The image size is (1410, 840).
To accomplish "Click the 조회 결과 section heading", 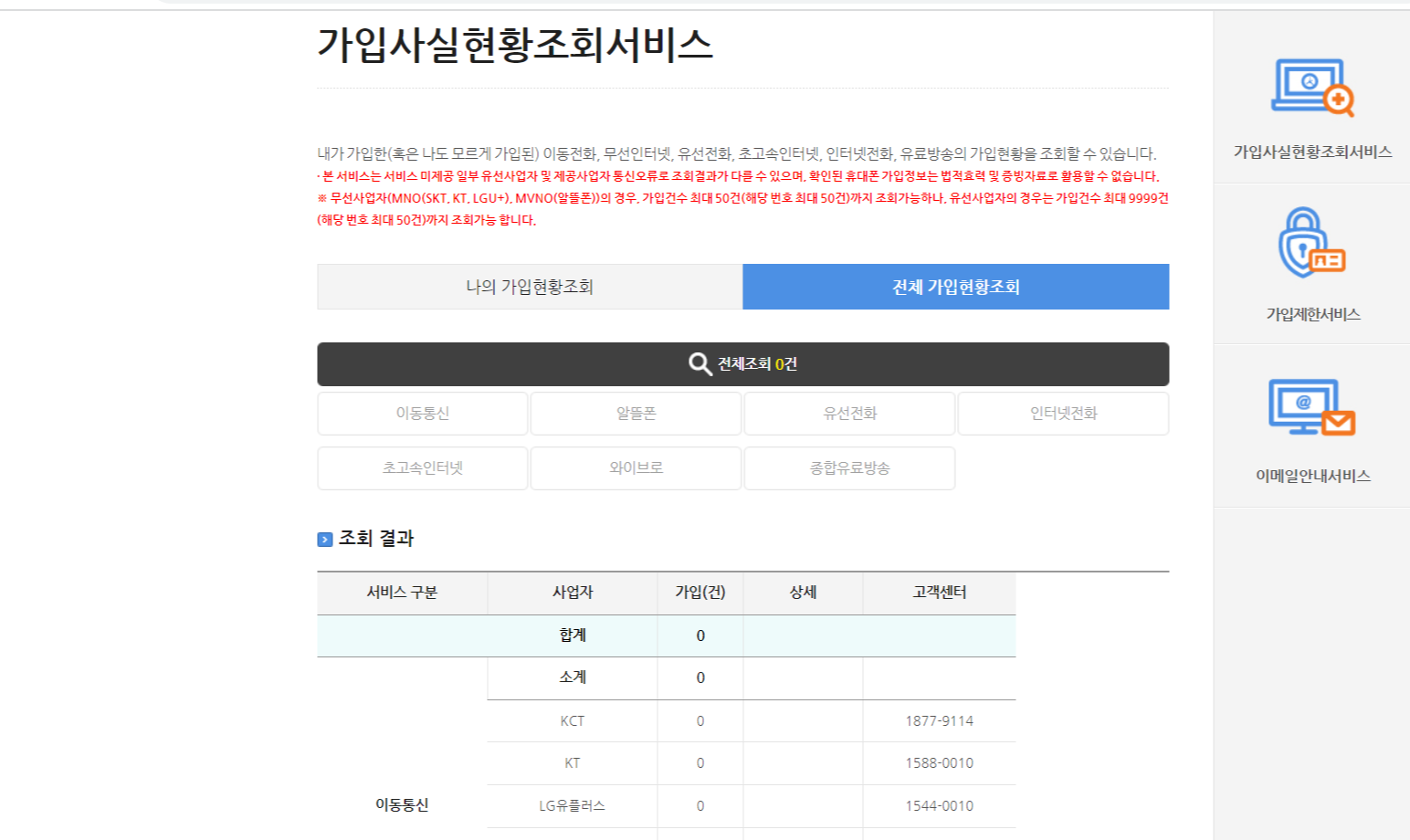I will 376,539.
